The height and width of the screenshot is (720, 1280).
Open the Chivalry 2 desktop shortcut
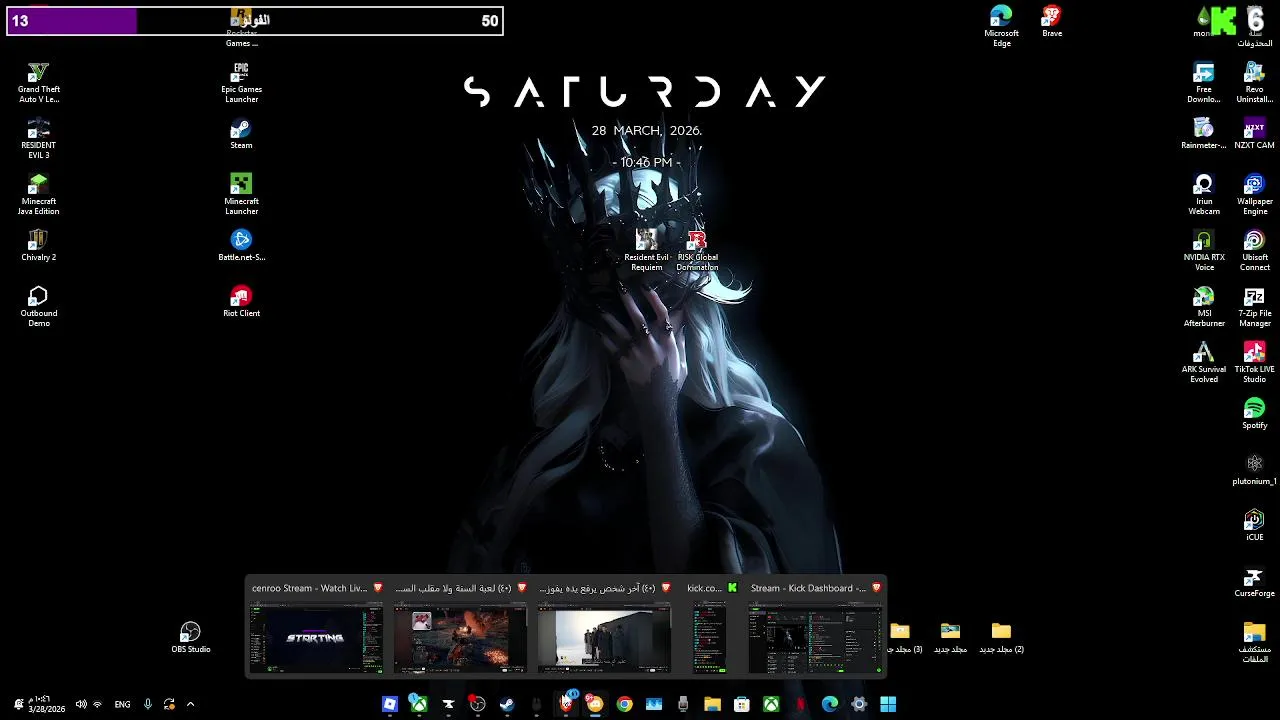pyautogui.click(x=38, y=246)
